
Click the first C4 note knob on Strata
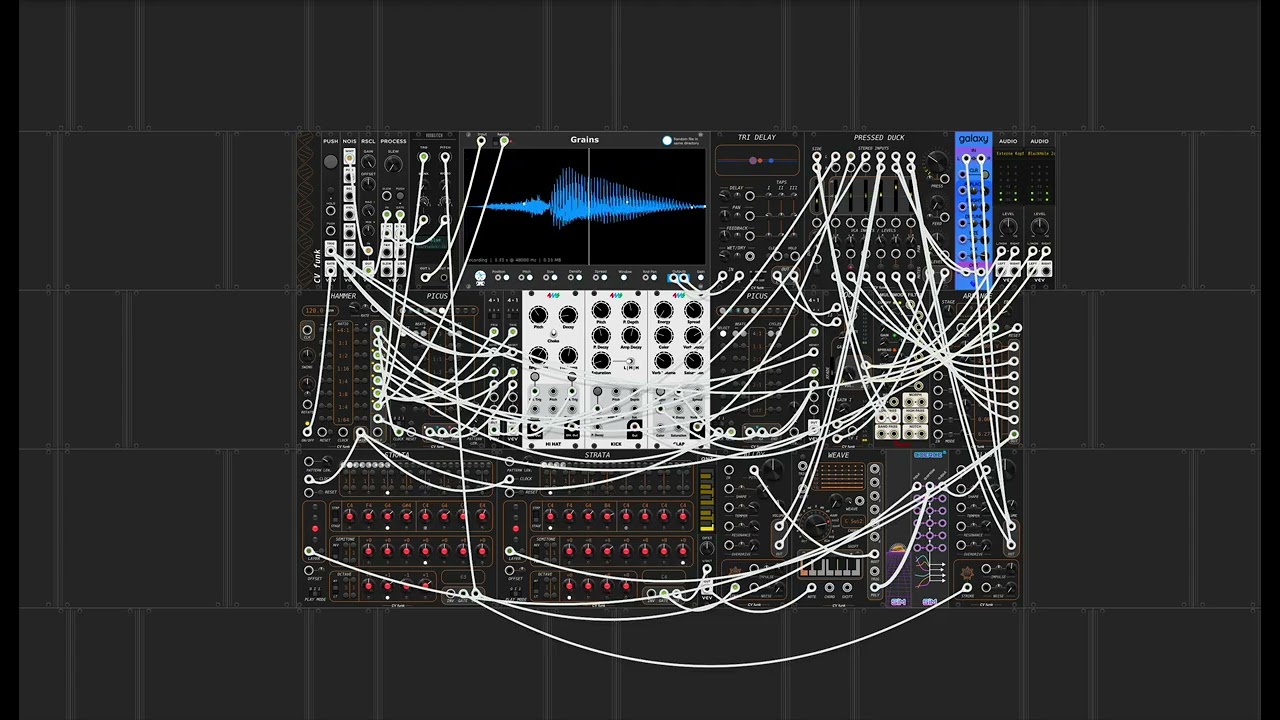349,516
